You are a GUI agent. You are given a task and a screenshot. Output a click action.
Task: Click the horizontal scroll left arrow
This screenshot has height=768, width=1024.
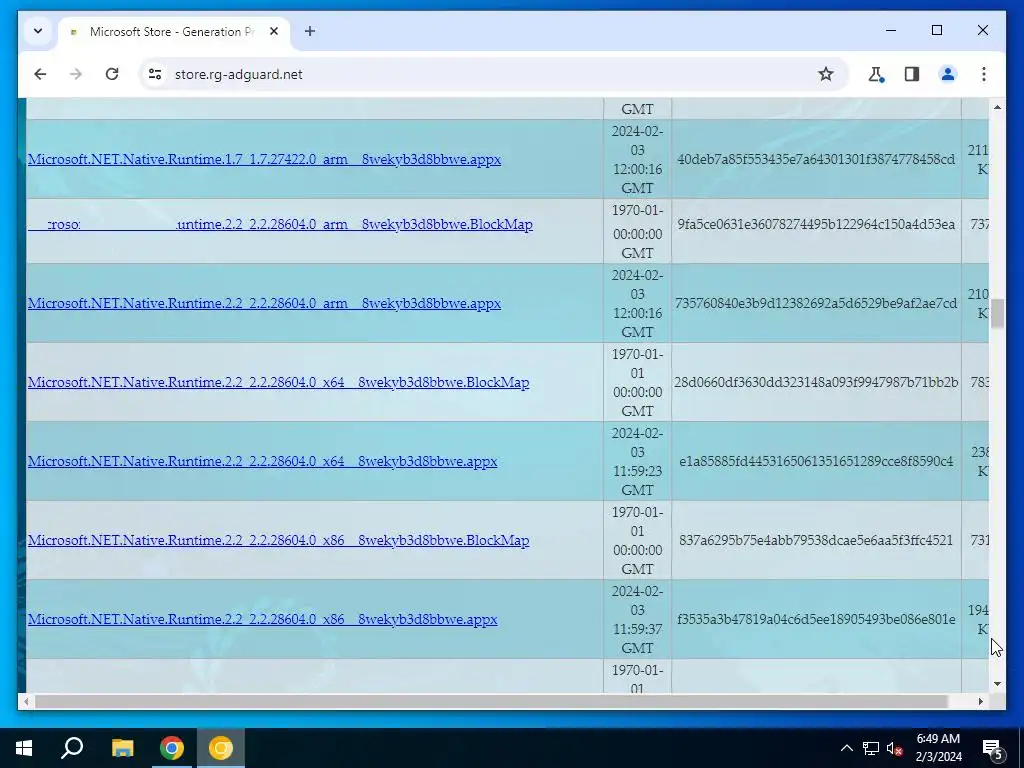pyautogui.click(x=25, y=701)
